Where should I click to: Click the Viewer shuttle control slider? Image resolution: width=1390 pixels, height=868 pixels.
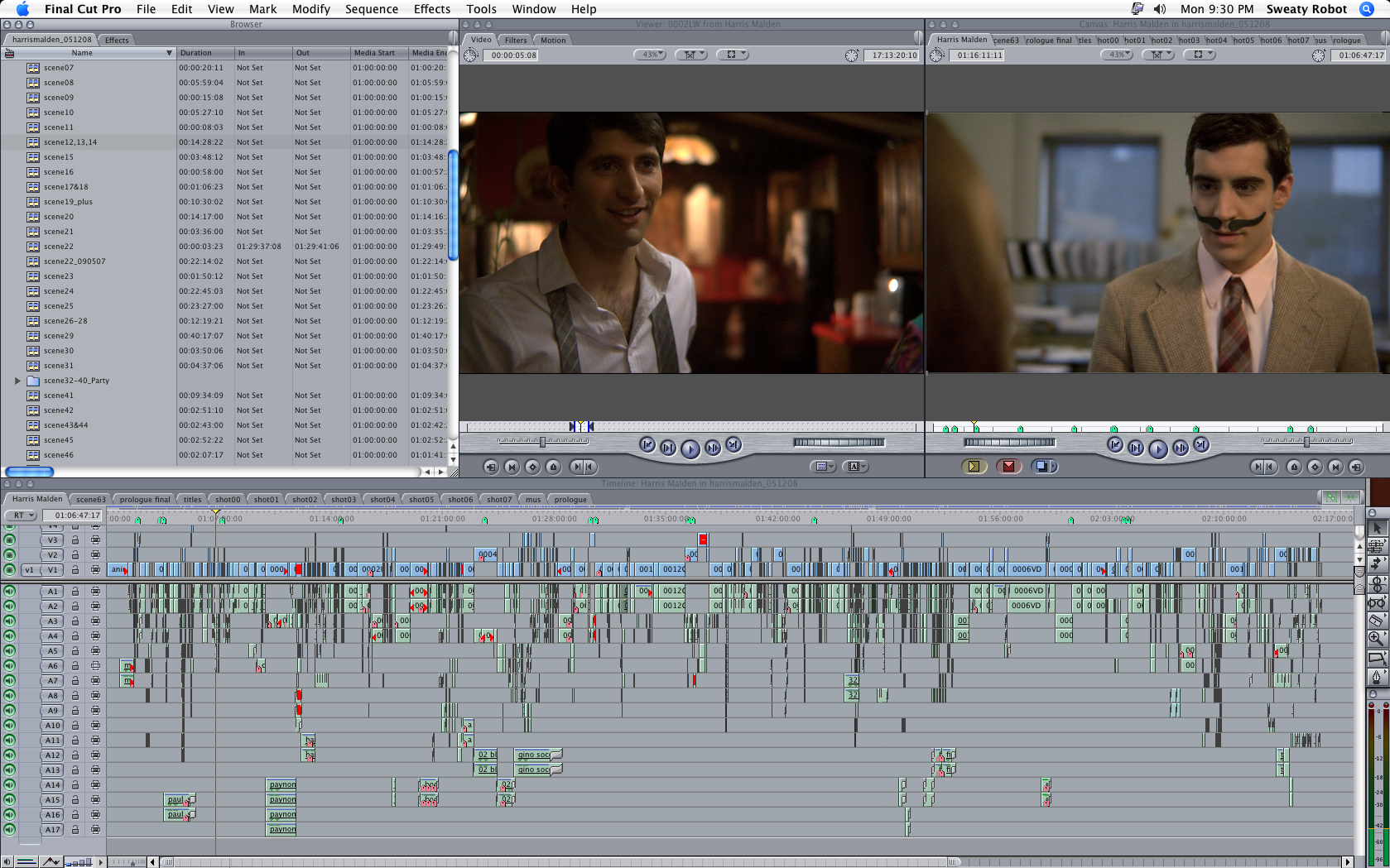click(x=542, y=442)
